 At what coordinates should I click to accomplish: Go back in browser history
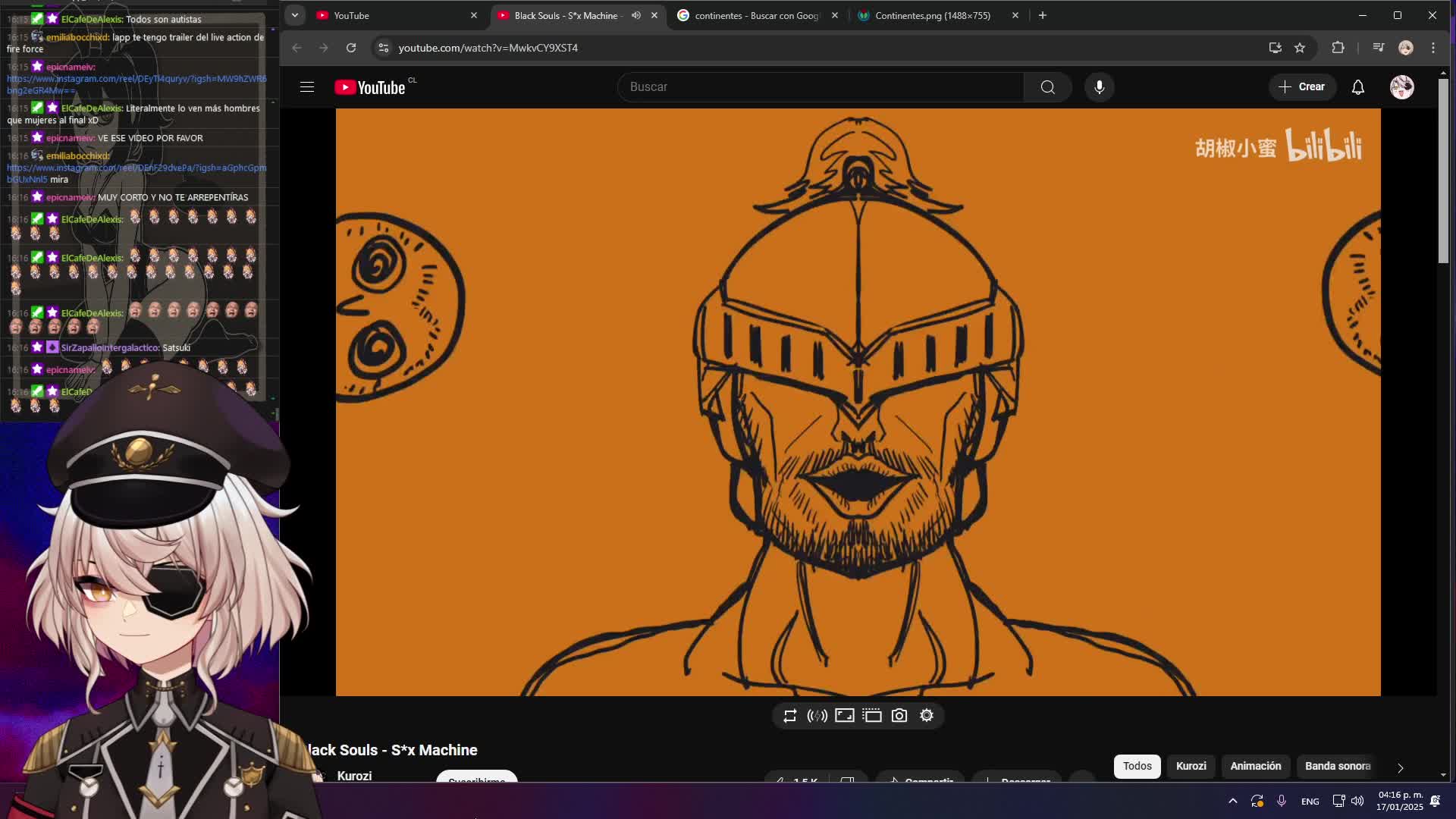pyautogui.click(x=297, y=48)
